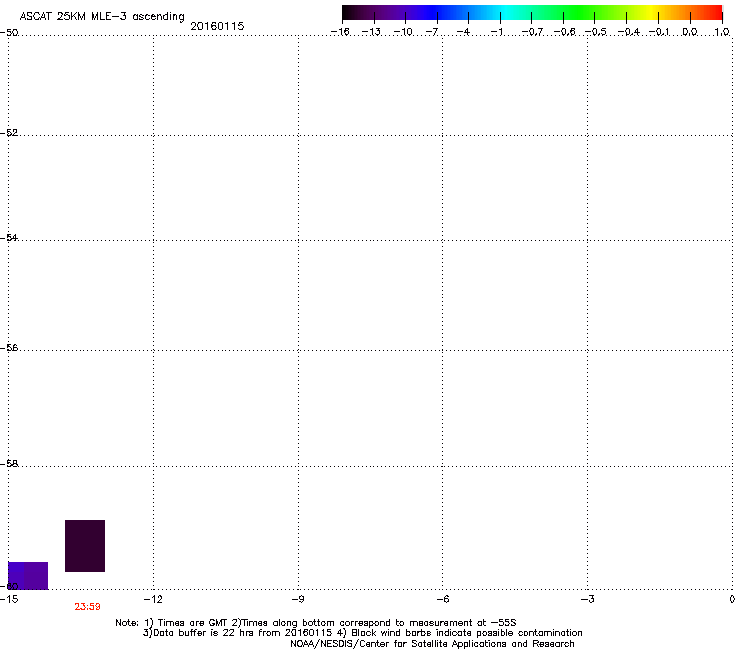Screen dimensions: 740x650
Task: Click the NOAA/NESDIS credit line
Action: [x=432, y=644]
